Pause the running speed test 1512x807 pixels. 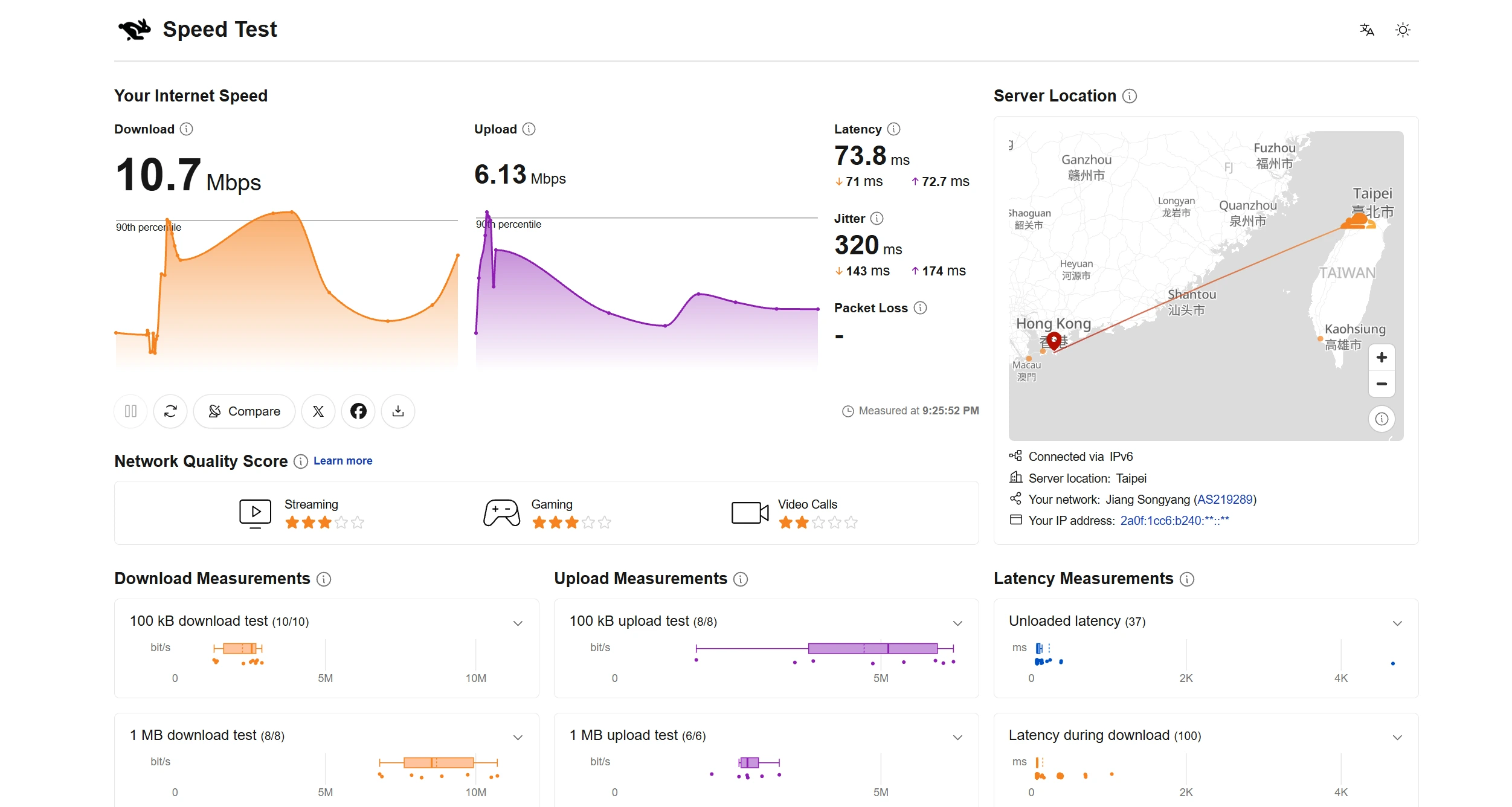click(x=130, y=411)
